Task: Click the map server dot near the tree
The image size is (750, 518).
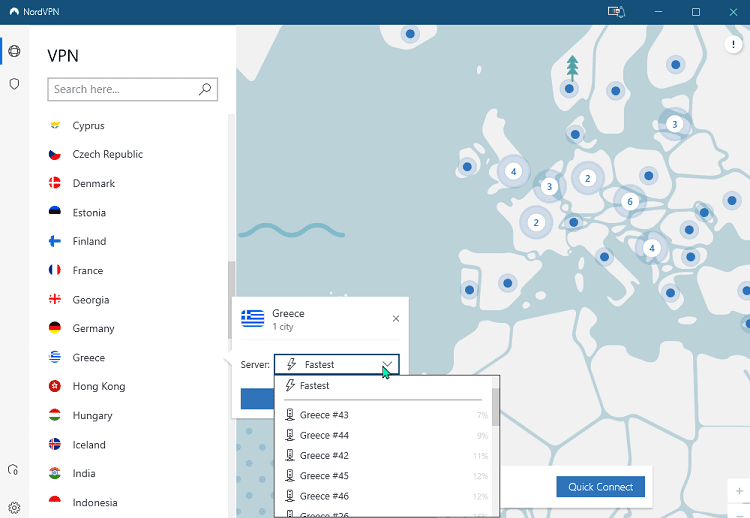Action: (569, 88)
